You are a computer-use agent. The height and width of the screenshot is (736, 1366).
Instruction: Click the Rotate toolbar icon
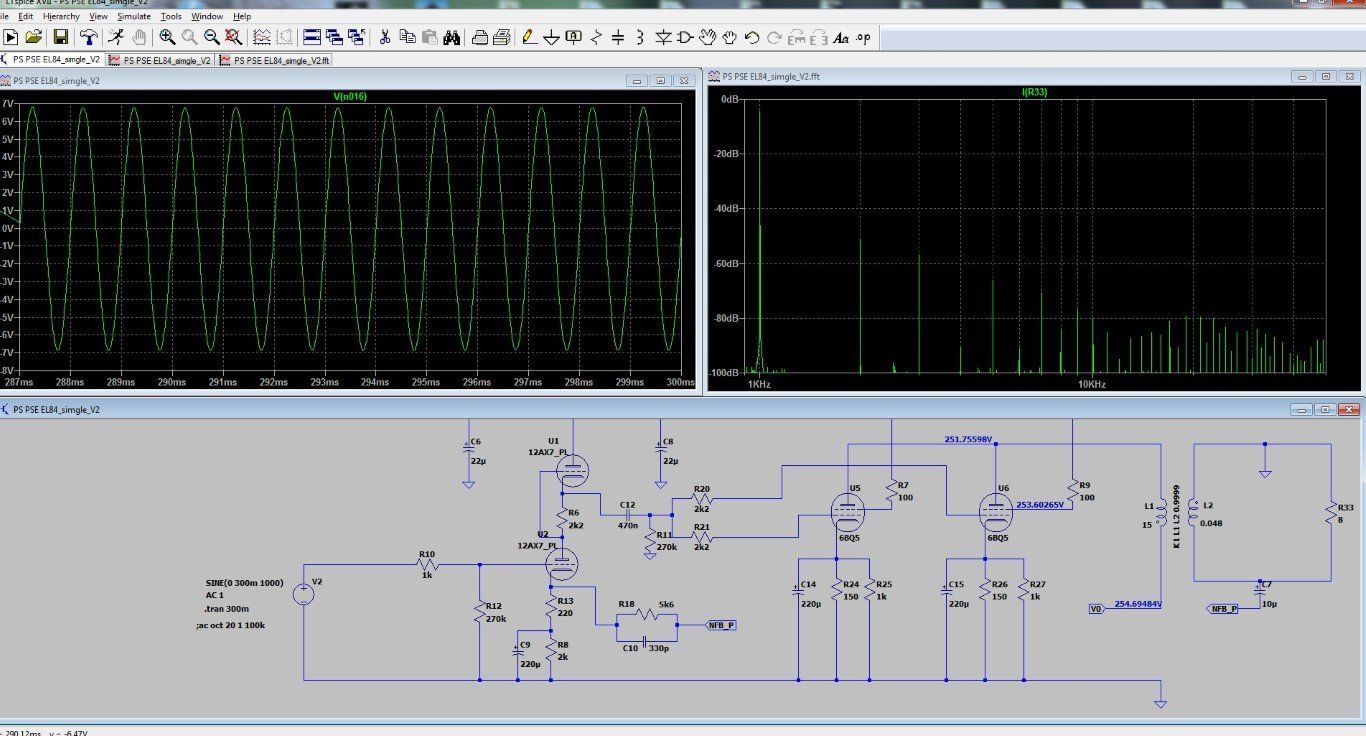coord(797,37)
